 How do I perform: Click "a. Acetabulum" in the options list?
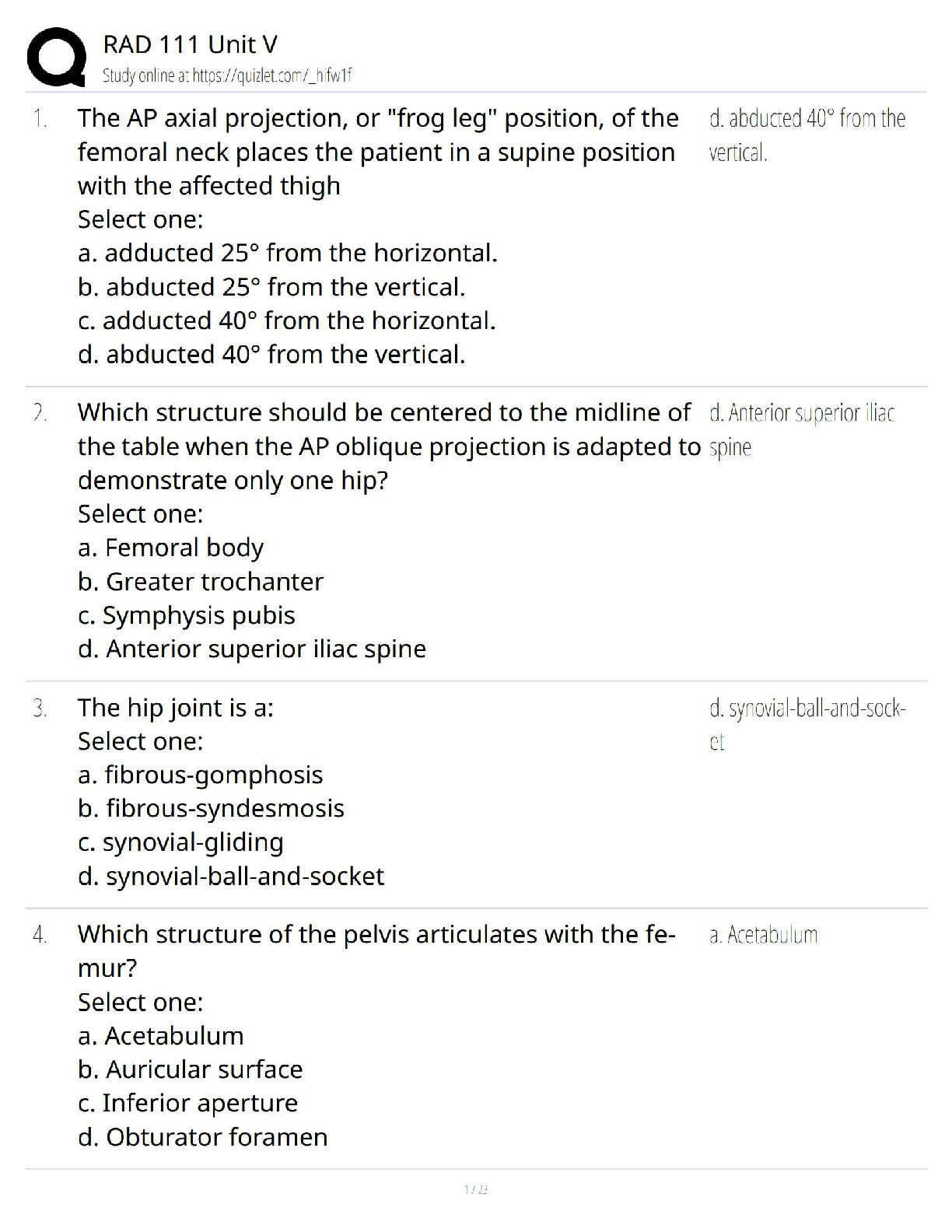pos(161,1036)
